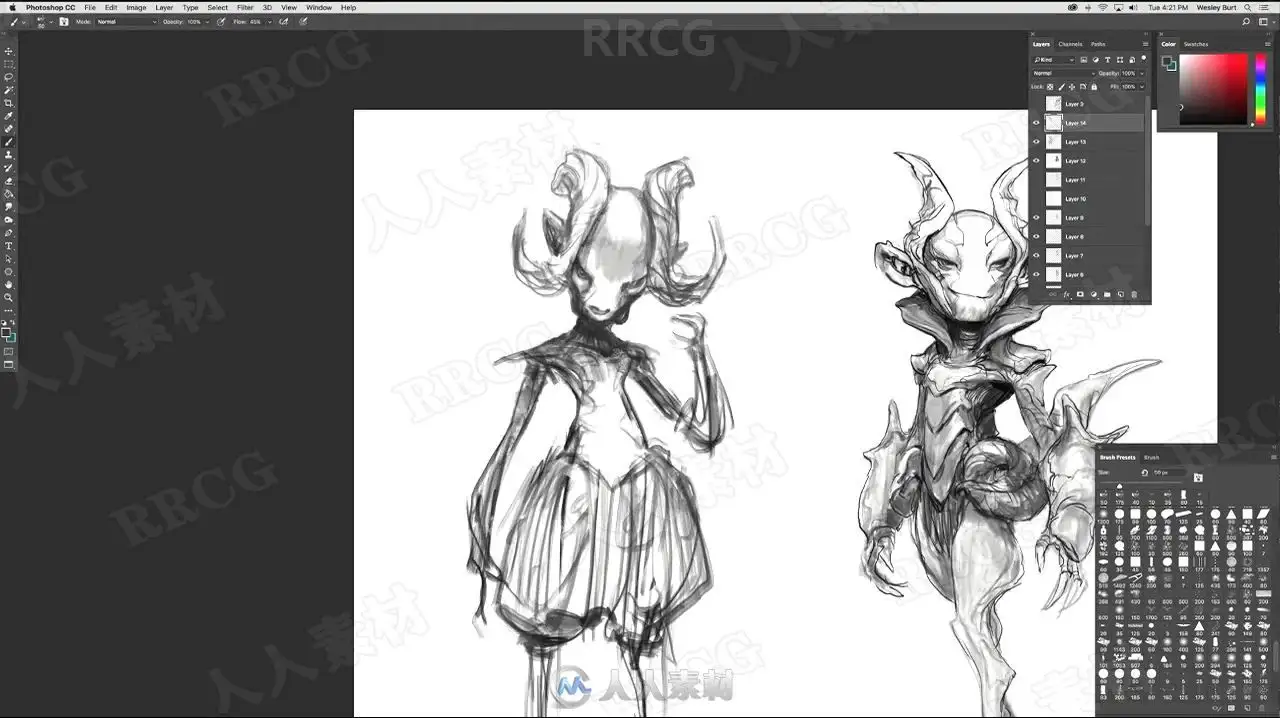Screen dimensions: 1280x718
Task: Select the History Brush tool
Action: point(9,168)
